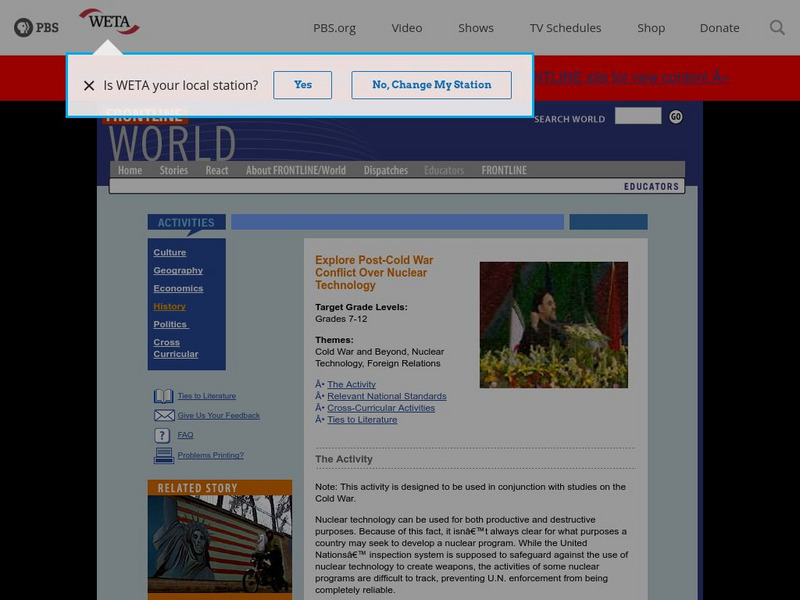The image size is (800, 600).
Task: Open the FAQ link
Action: 185,435
